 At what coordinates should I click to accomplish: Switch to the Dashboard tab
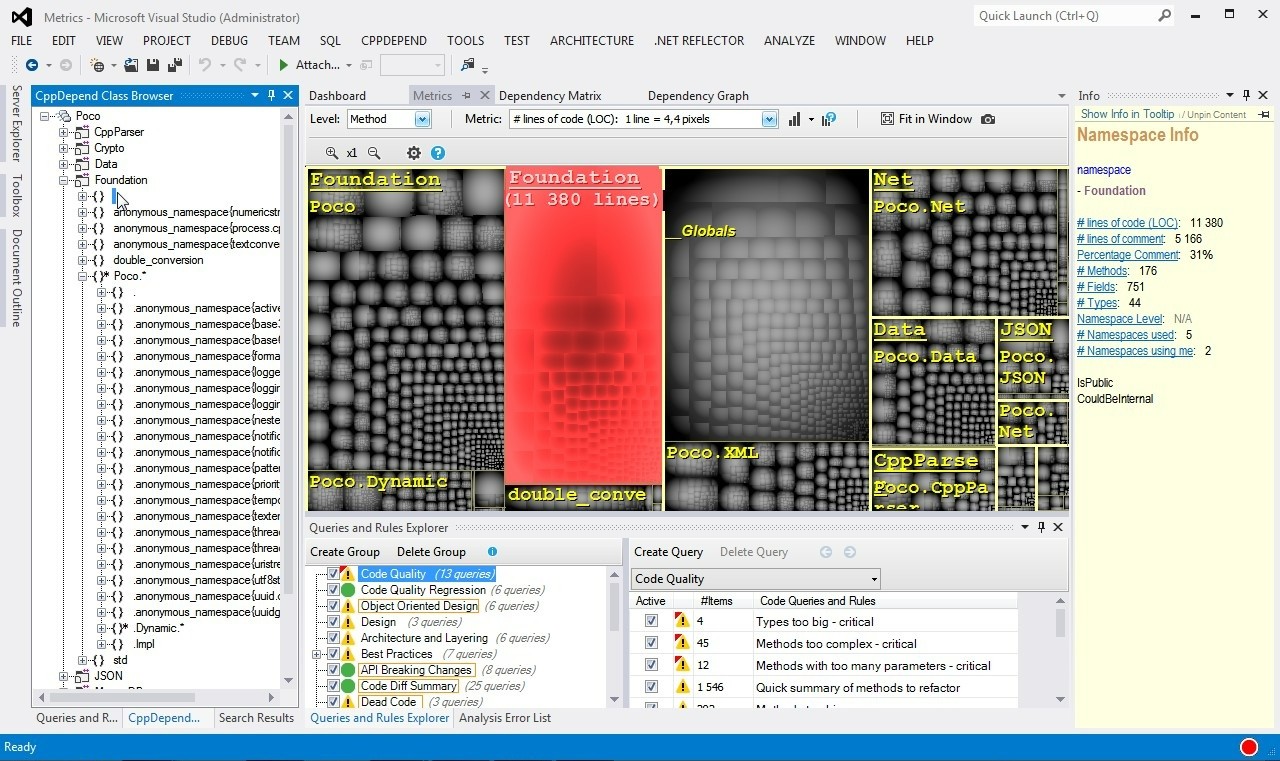[337, 96]
